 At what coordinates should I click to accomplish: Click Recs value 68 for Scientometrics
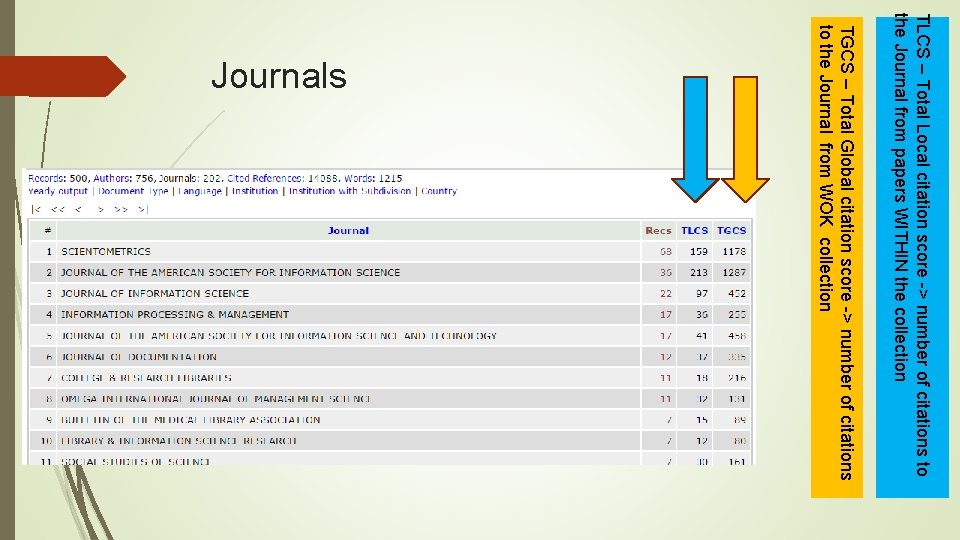click(666, 252)
